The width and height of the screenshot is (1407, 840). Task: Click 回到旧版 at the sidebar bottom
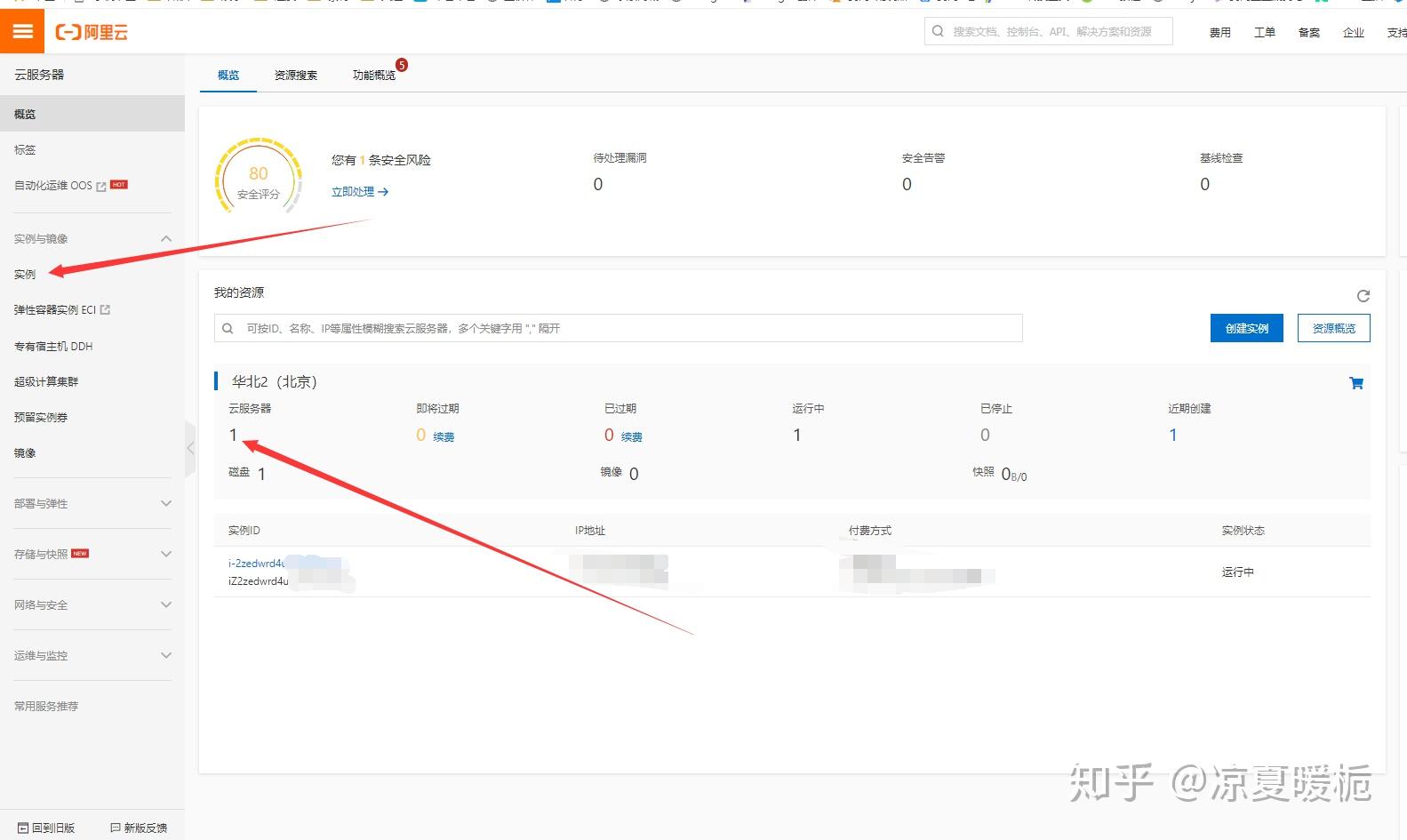47,828
